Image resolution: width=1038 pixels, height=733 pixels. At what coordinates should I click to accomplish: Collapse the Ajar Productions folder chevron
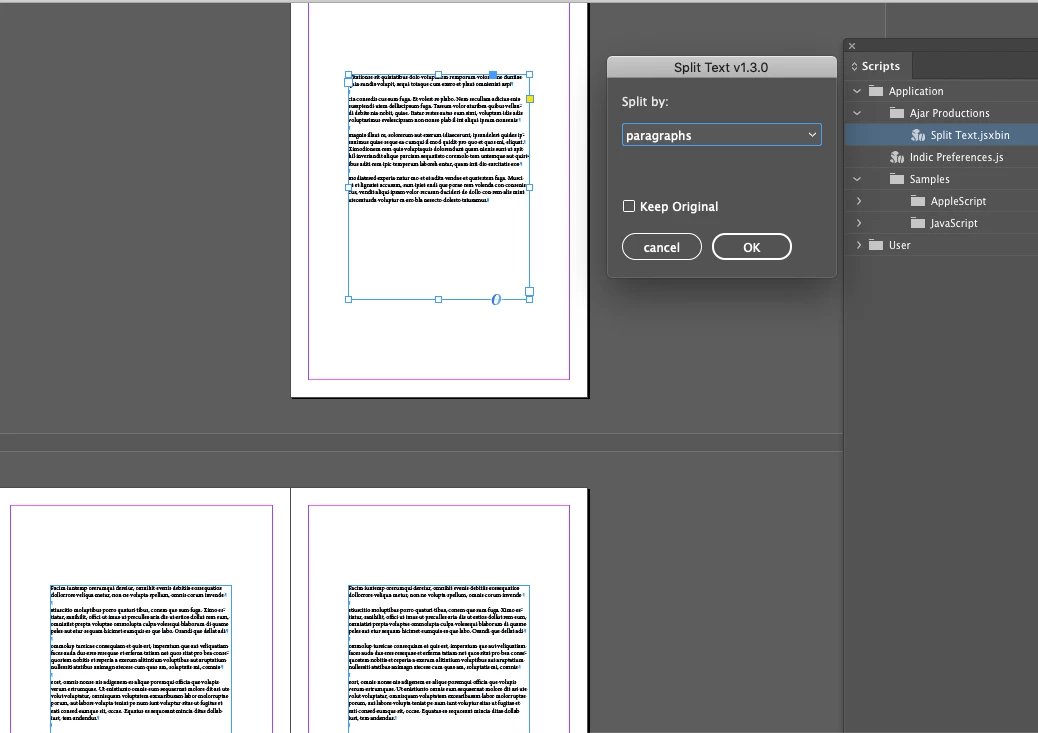point(857,113)
